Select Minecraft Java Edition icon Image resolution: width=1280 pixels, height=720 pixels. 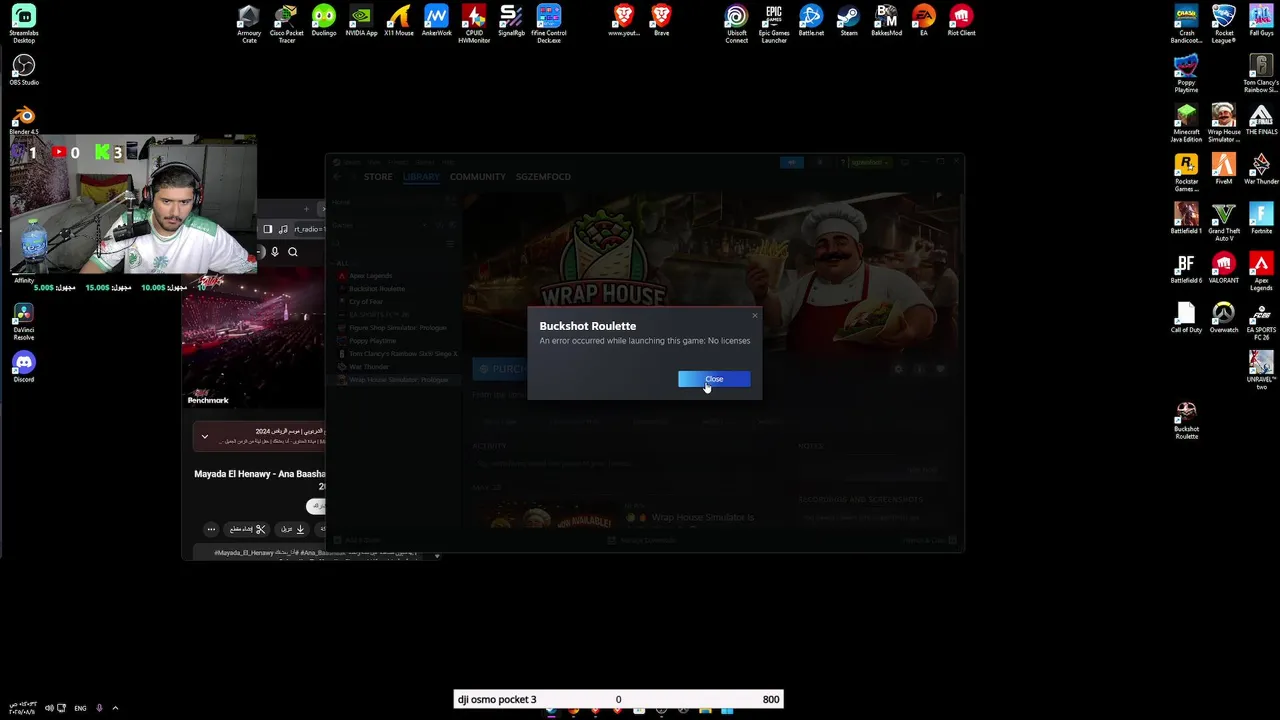1186,123
